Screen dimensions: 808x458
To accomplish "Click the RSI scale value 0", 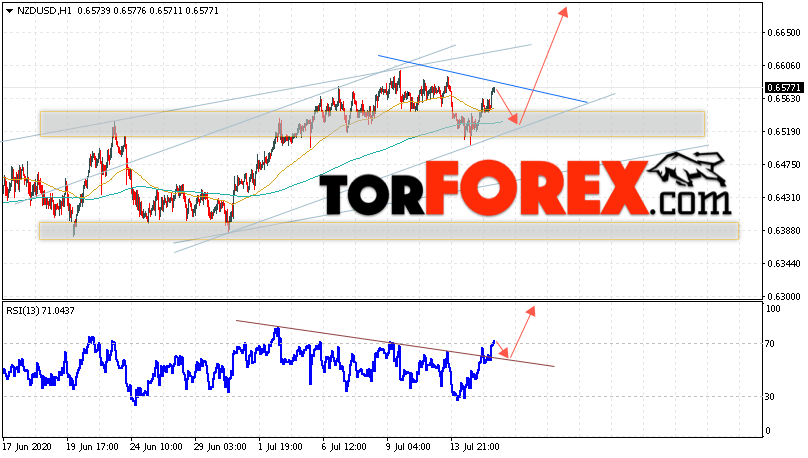I will [768, 431].
